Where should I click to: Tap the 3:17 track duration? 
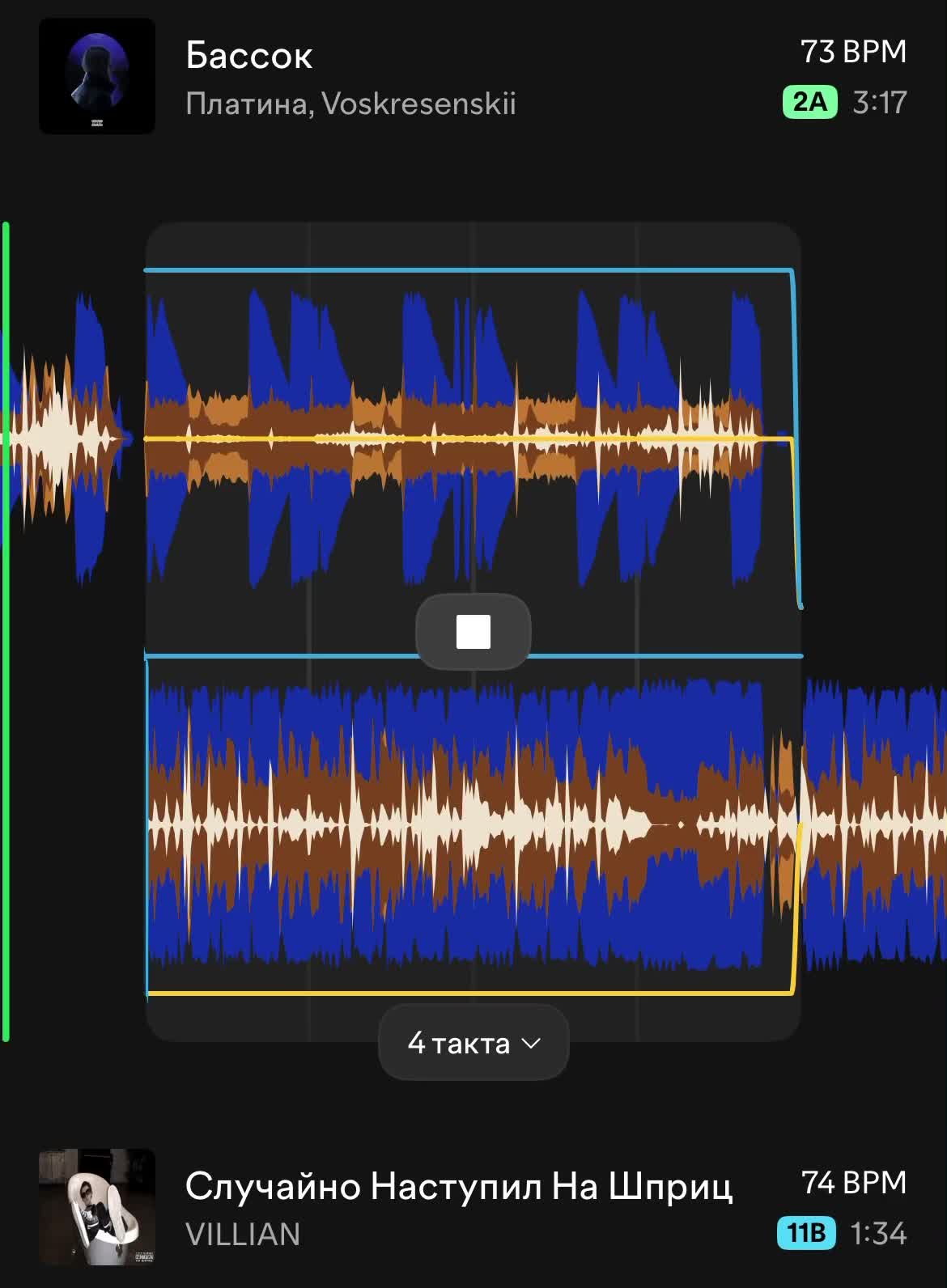tap(880, 103)
